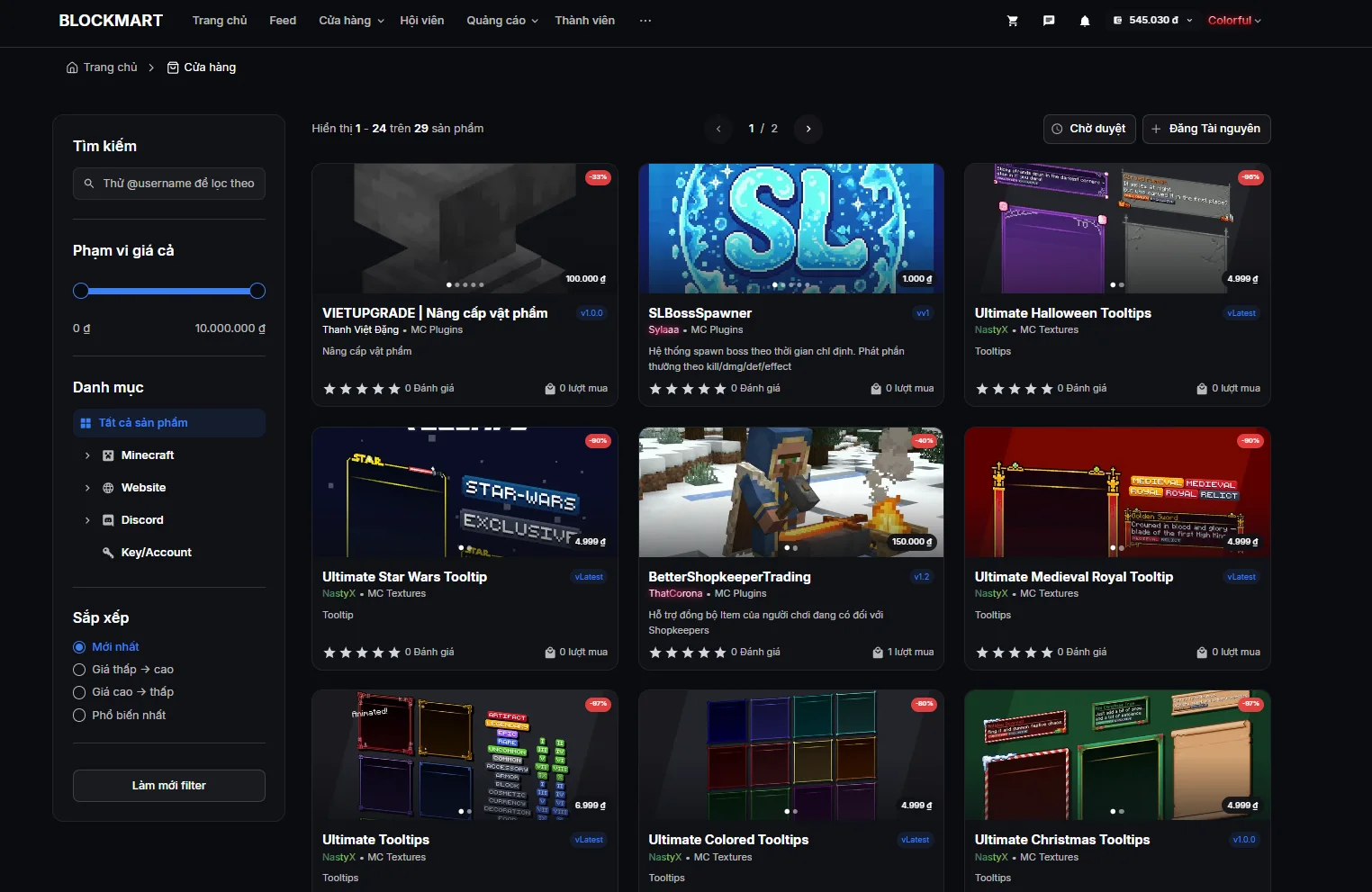Image resolution: width=1372 pixels, height=892 pixels.
Task: Select Tất cả sản phẩm category
Action: (x=169, y=423)
